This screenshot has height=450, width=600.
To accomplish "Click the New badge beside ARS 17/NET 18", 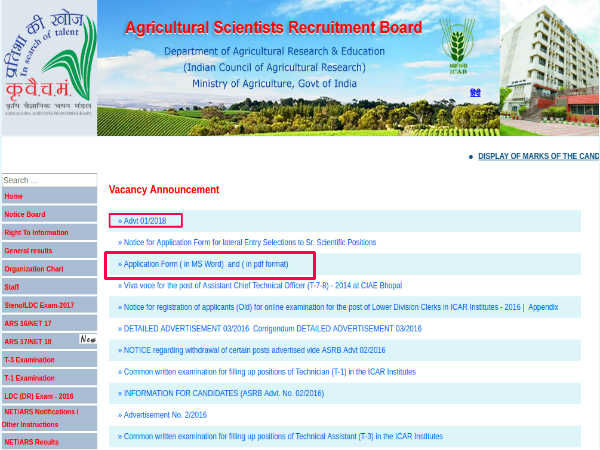I will point(88,339).
